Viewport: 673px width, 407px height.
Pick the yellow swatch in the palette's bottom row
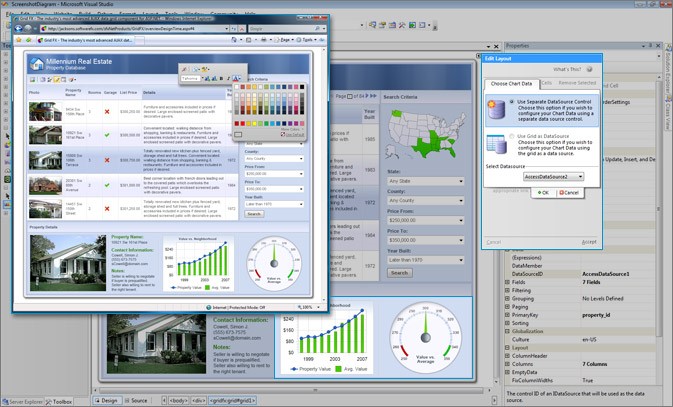[x=255, y=123]
